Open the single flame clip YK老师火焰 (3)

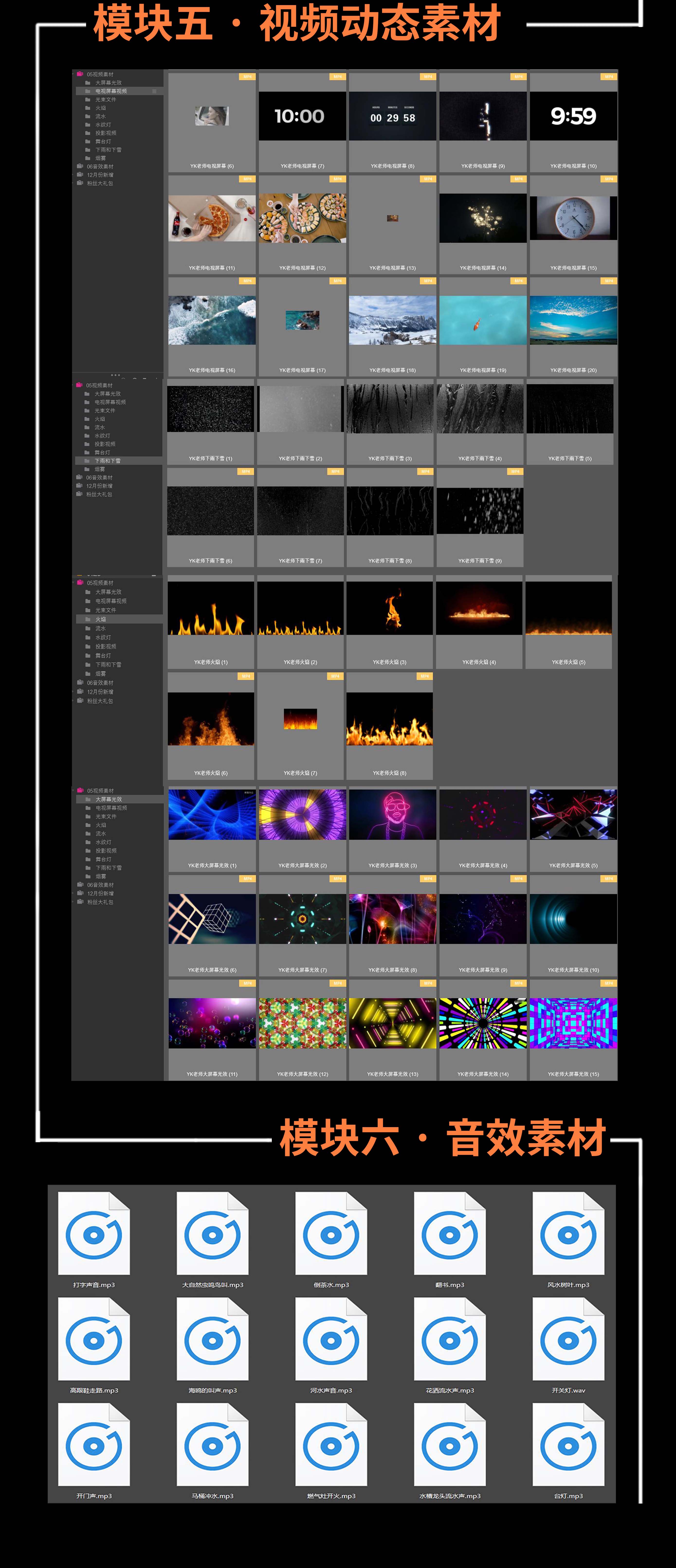click(390, 608)
